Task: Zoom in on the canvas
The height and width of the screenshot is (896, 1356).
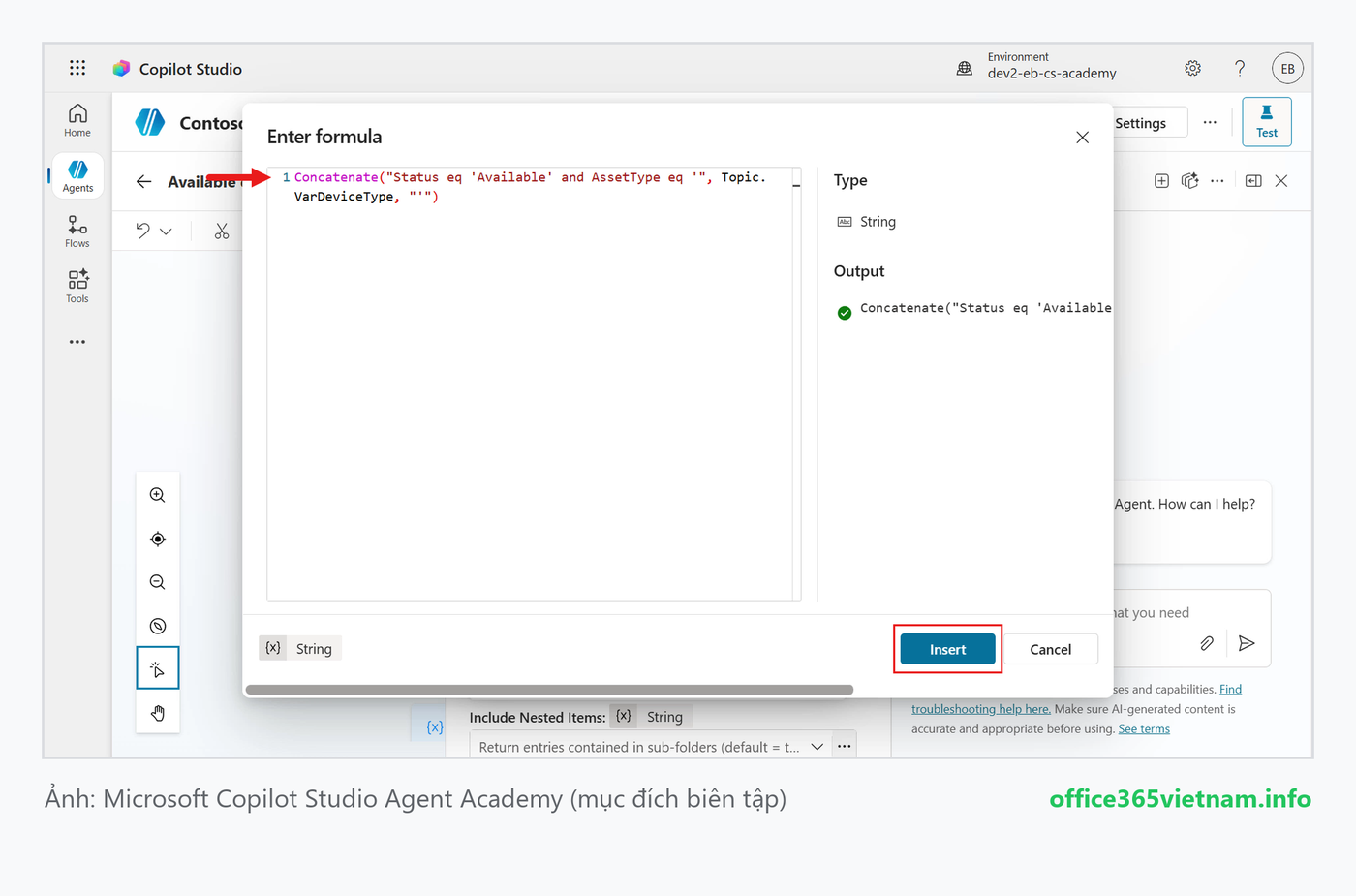Action: pos(158,495)
